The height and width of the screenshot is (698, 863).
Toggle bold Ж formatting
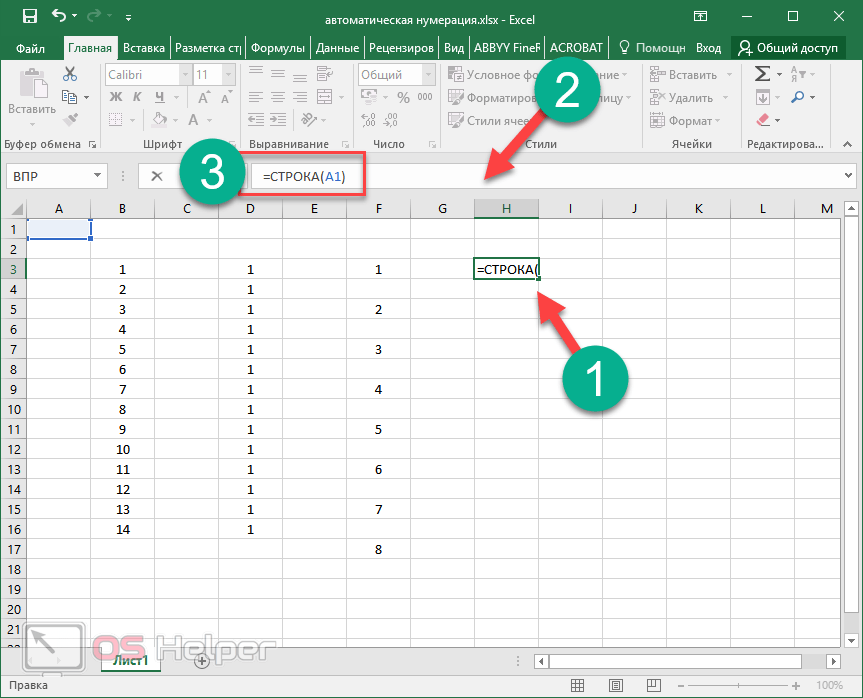point(116,97)
